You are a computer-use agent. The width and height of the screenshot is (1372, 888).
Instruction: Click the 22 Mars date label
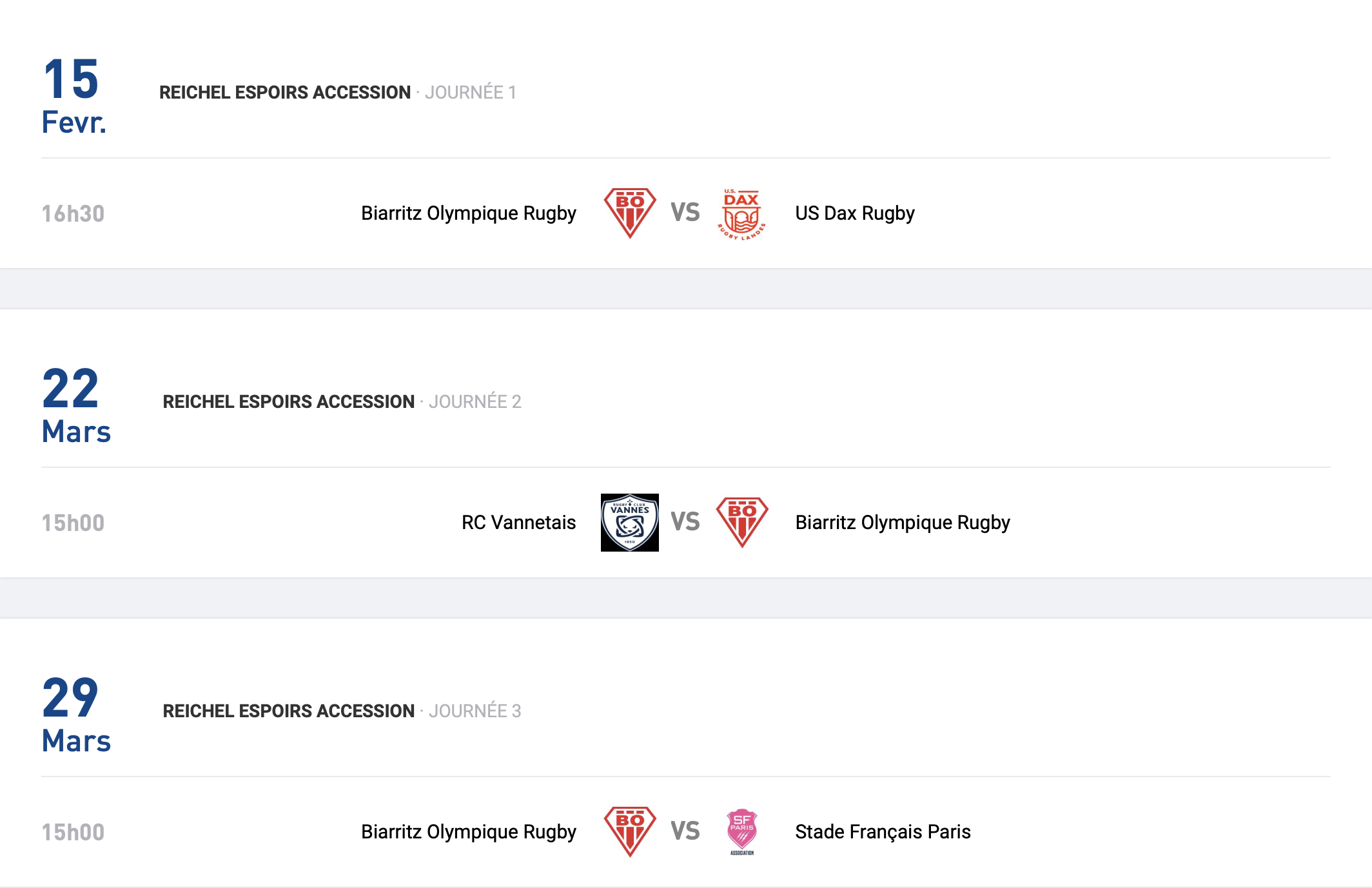point(76,406)
